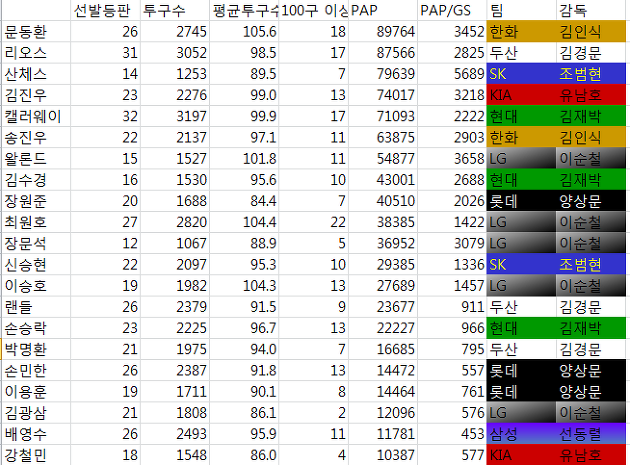Select the name cell 왈론드
Viewport: 630px width, 465px height.
[x=36, y=158]
